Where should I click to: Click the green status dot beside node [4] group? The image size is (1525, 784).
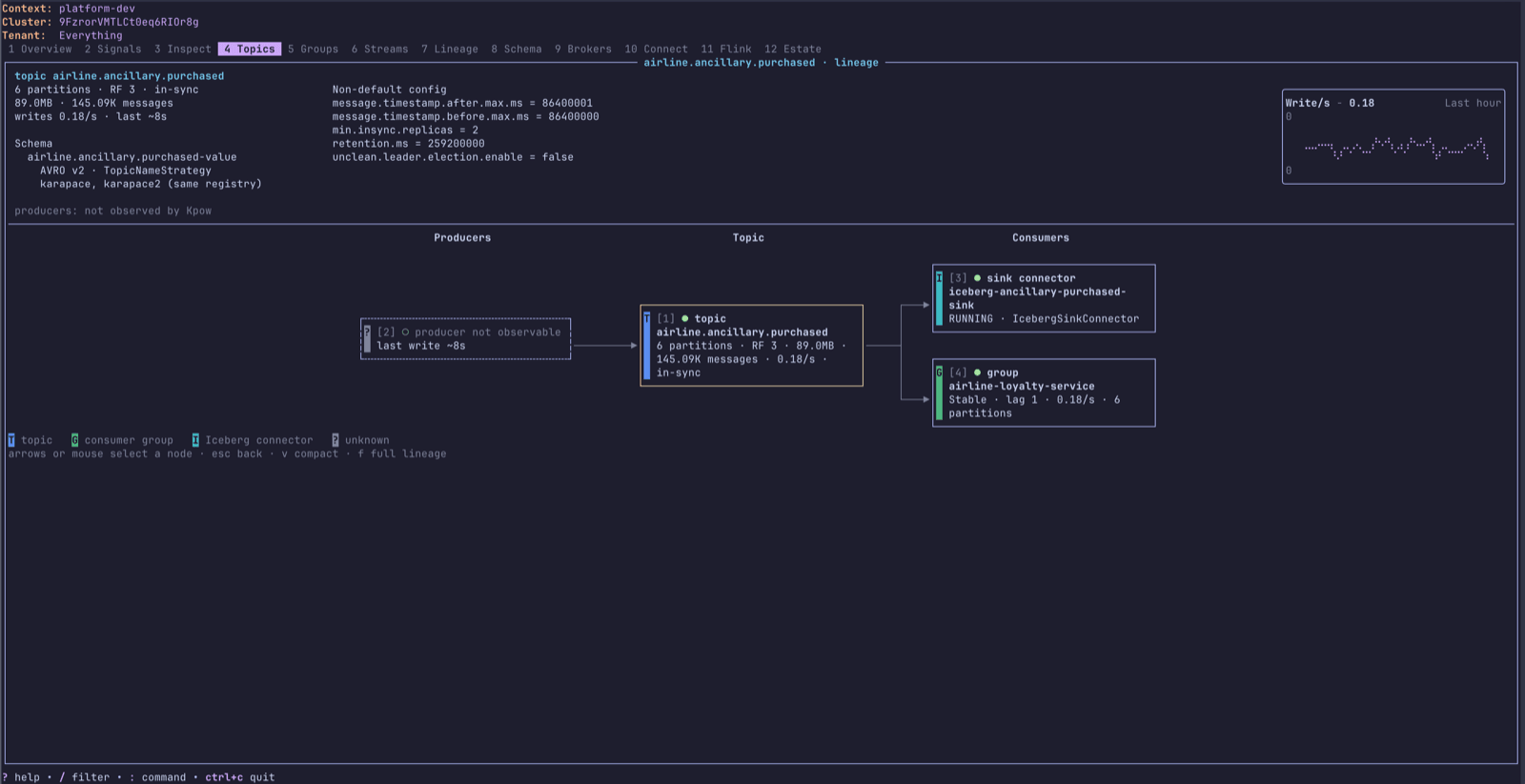pyautogui.click(x=977, y=372)
